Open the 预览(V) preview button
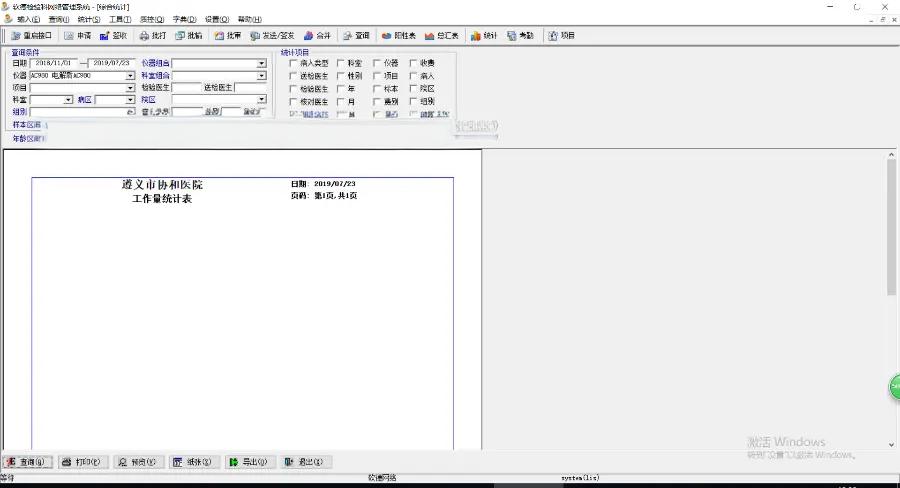Viewport: 900px width, 488px height. click(x=138, y=462)
